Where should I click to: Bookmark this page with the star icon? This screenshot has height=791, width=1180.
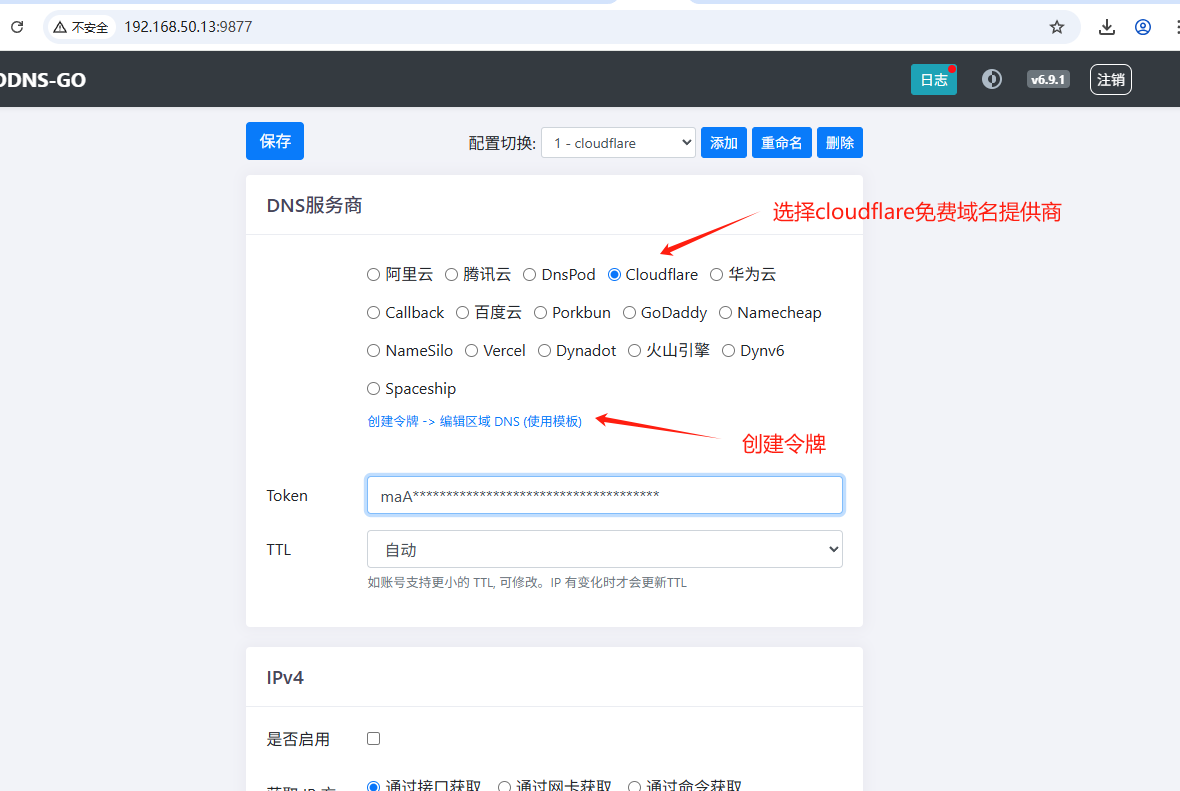1057,27
